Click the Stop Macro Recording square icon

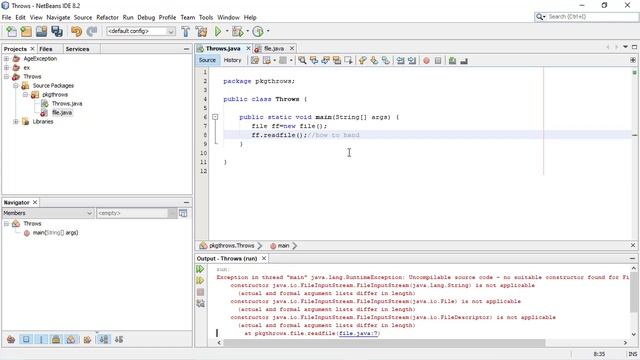coord(438,60)
